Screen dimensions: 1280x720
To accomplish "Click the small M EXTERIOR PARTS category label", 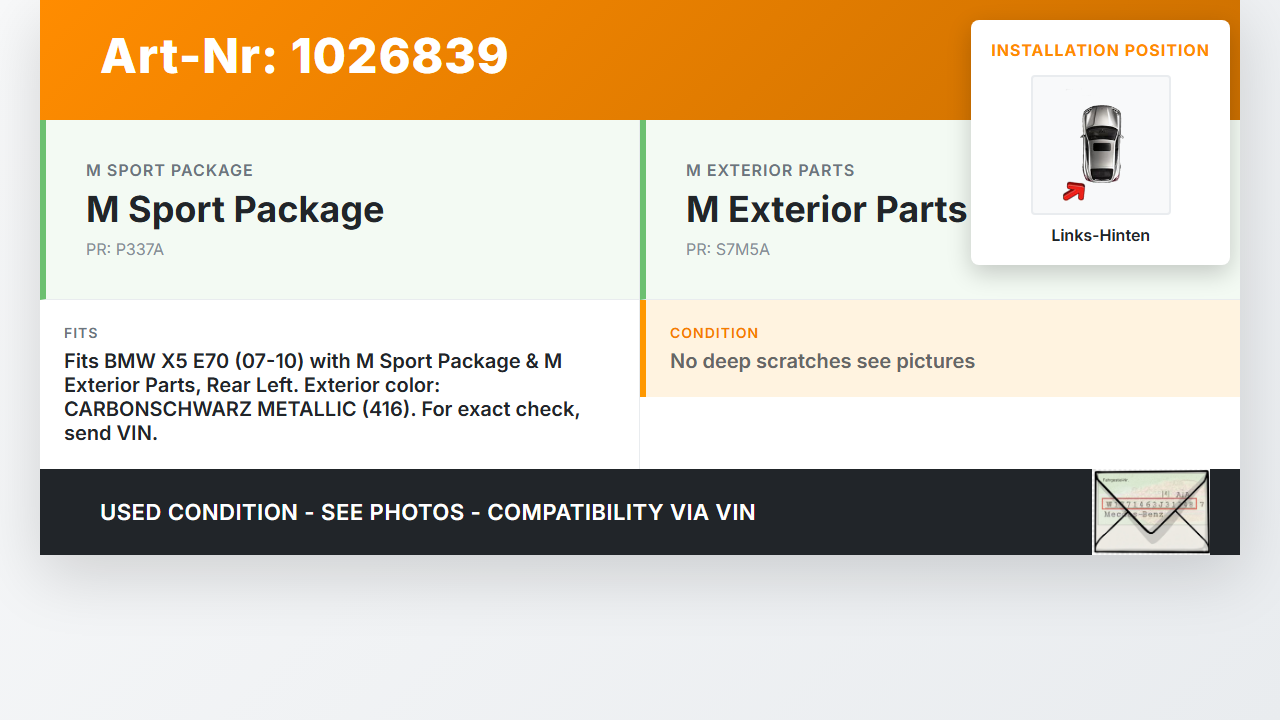I will coord(770,170).
